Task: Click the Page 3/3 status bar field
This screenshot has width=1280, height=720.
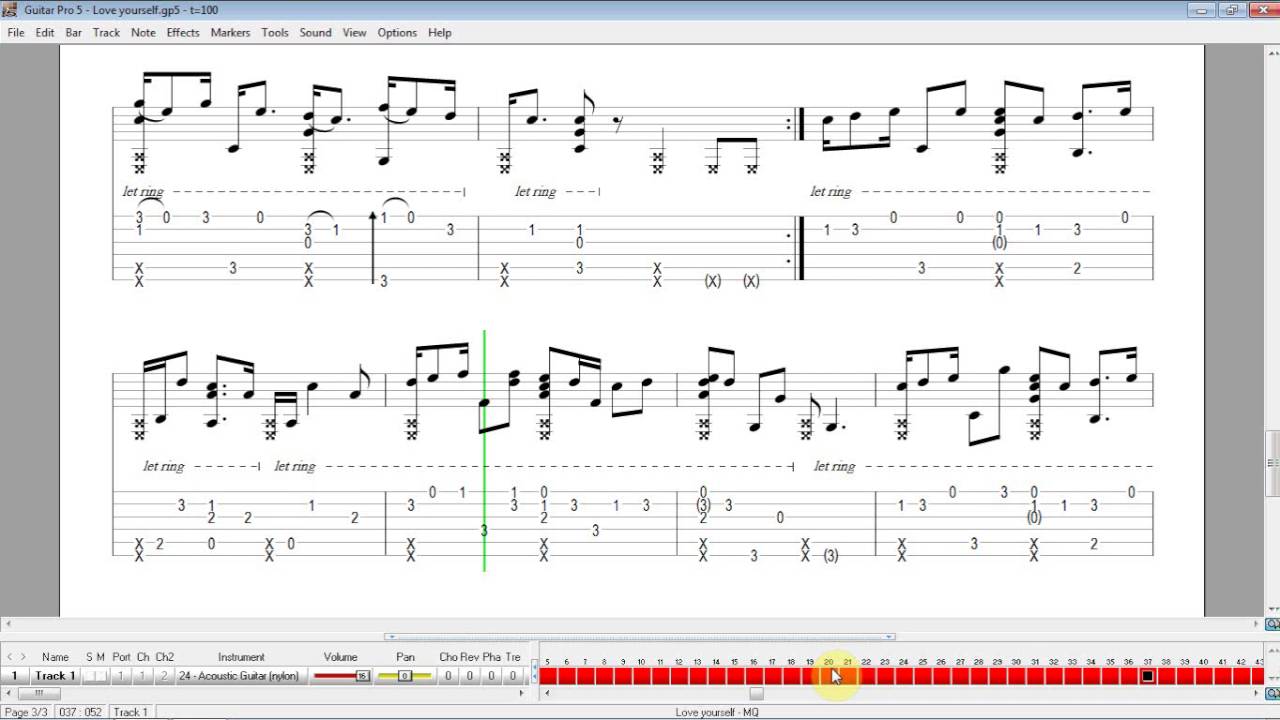Action: tap(25, 712)
